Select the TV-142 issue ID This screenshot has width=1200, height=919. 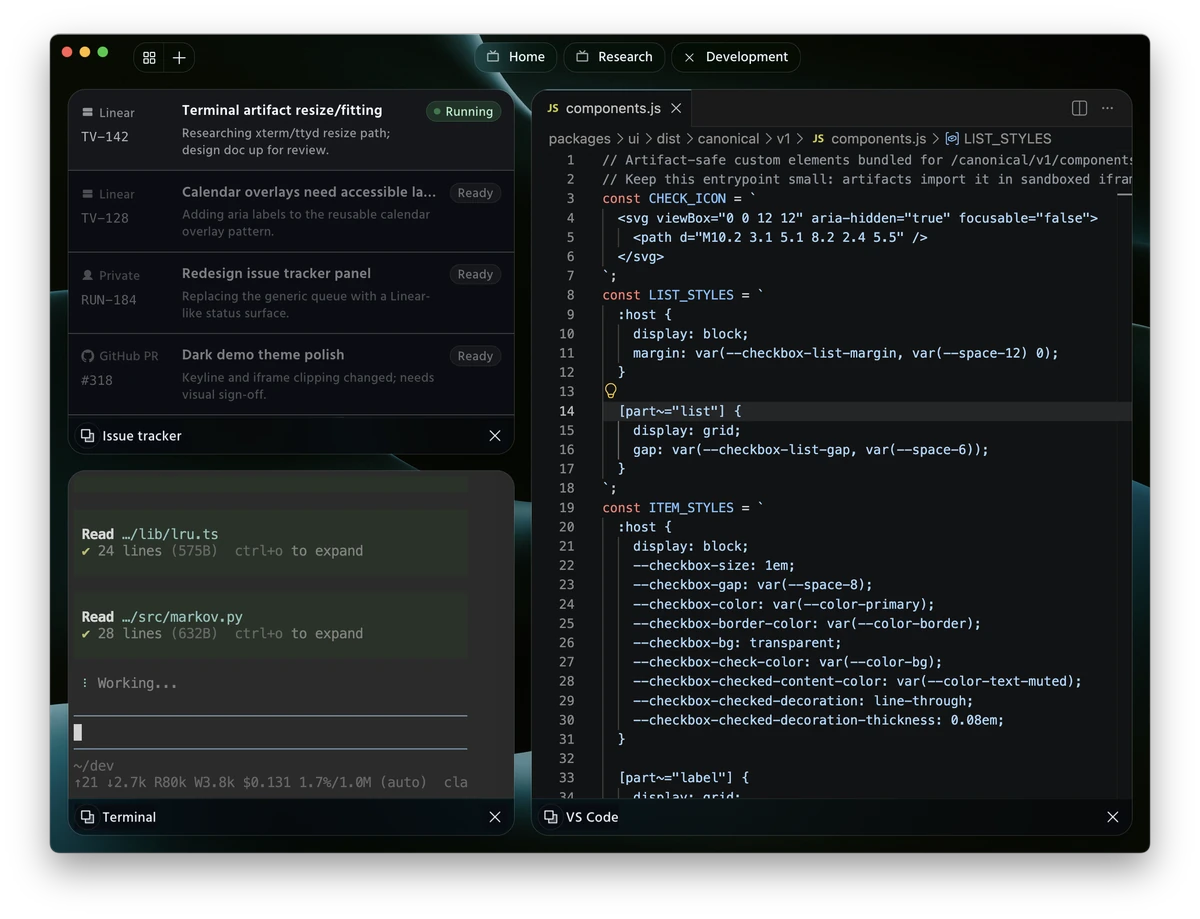click(105, 137)
